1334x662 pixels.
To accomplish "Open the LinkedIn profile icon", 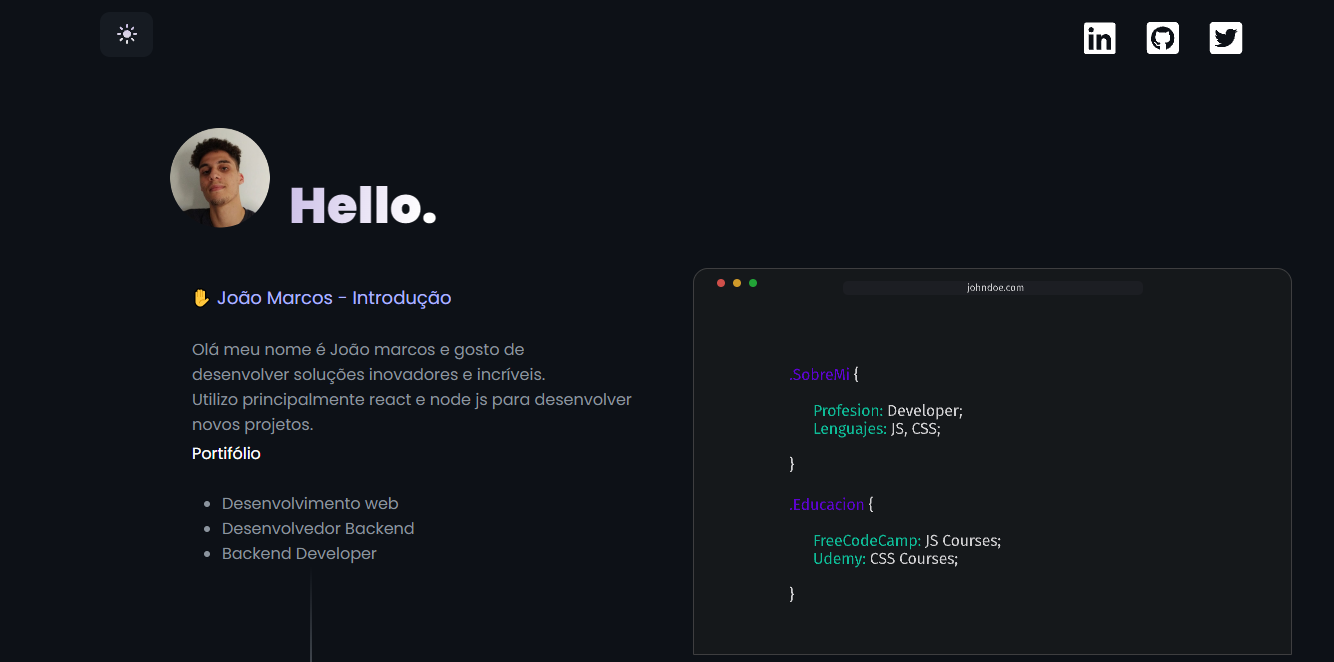I will pos(1099,37).
